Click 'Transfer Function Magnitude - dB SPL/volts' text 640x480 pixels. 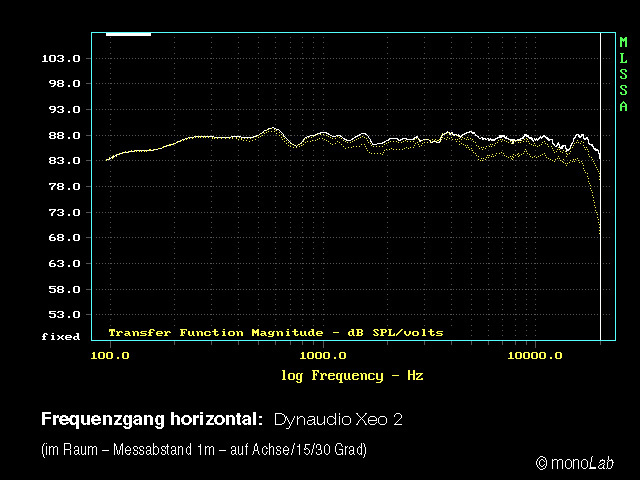click(x=276, y=333)
